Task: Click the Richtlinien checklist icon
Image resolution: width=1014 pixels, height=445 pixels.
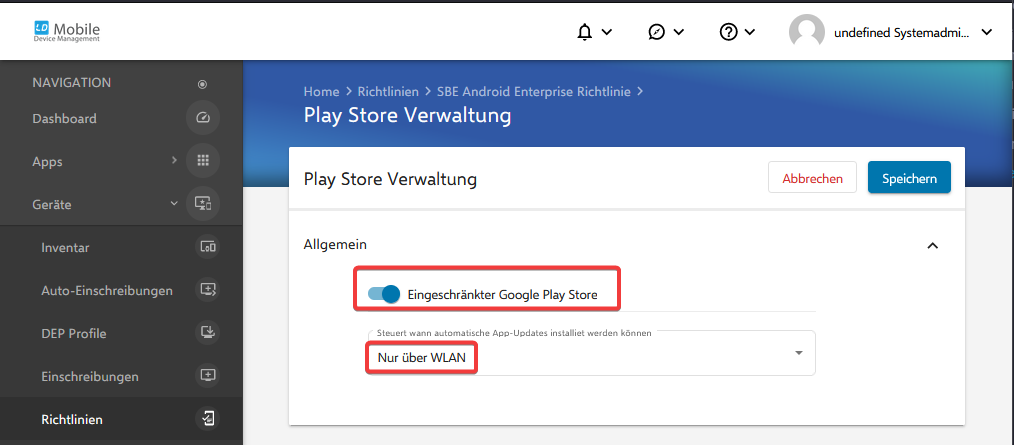Action: point(208,418)
